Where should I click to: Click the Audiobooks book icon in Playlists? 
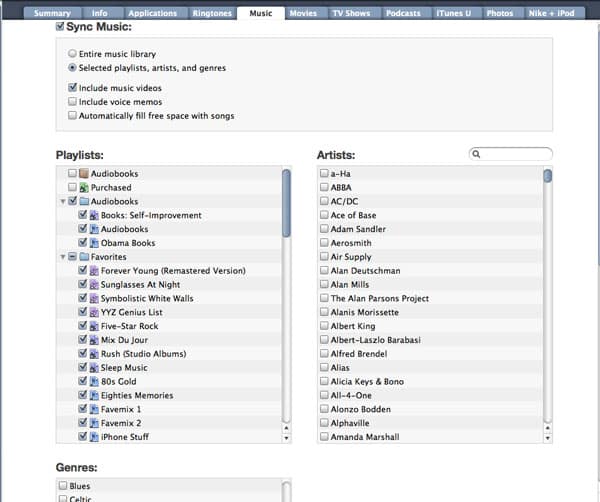pos(84,174)
